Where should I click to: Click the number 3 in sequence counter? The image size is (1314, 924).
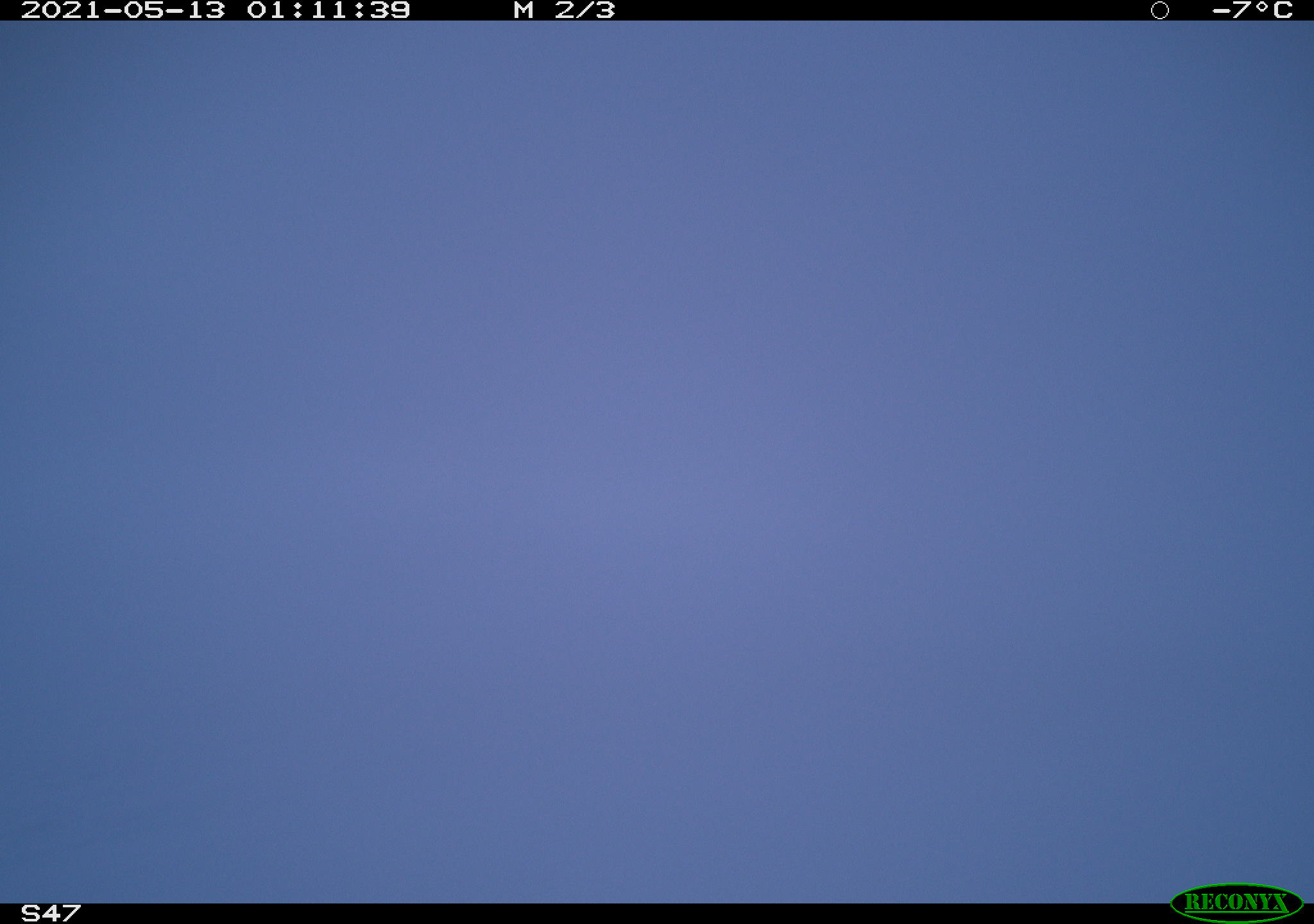click(x=605, y=10)
